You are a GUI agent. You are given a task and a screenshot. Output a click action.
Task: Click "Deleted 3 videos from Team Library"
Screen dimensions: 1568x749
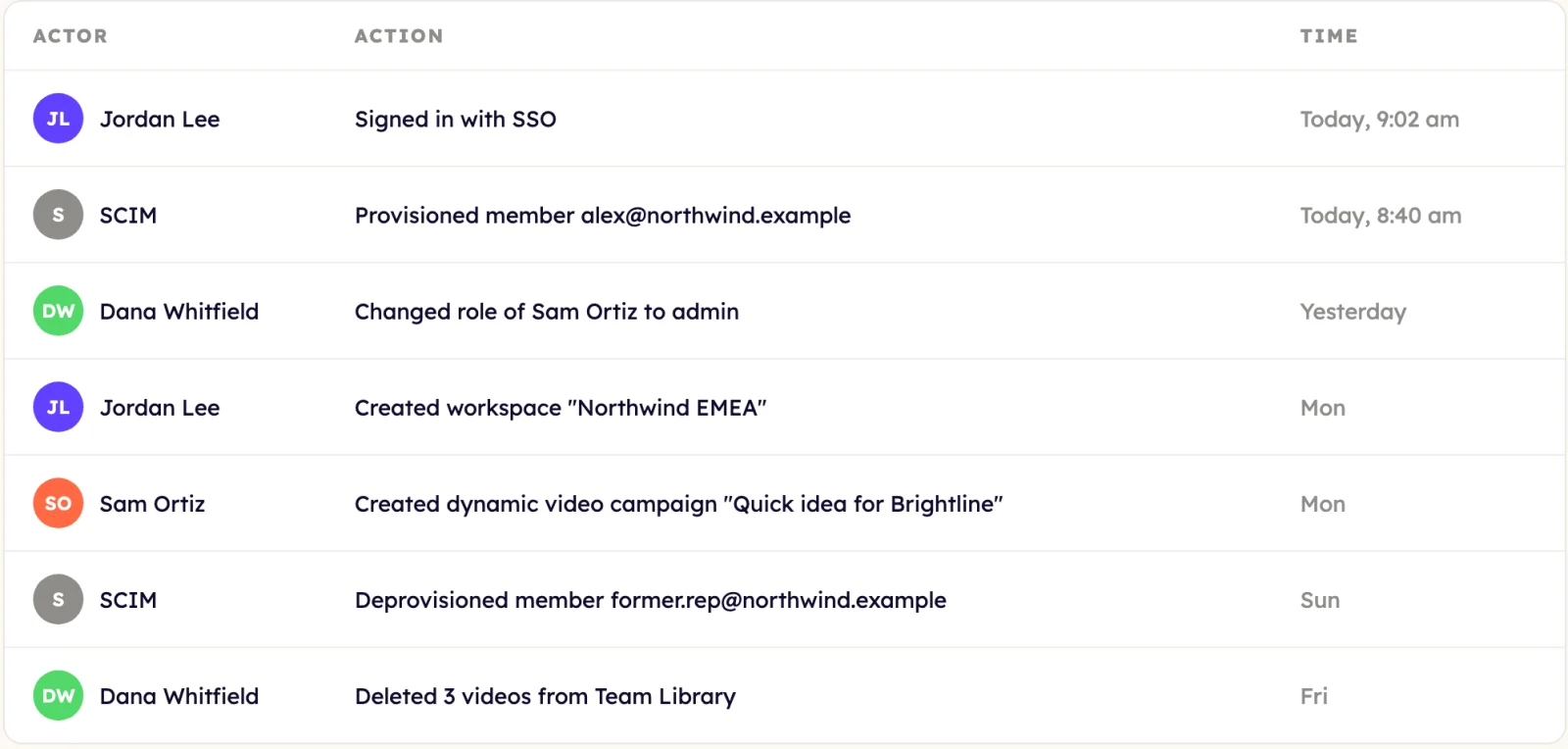(546, 695)
